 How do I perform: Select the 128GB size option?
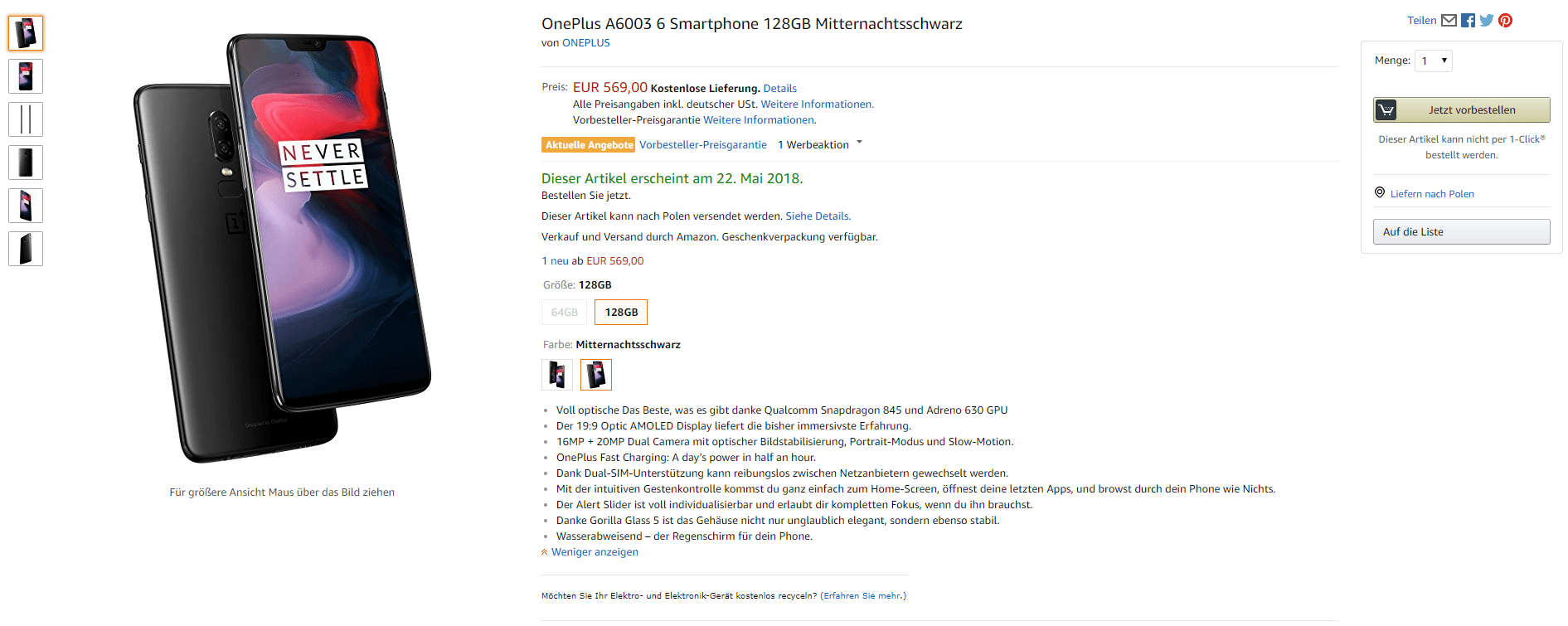click(621, 313)
